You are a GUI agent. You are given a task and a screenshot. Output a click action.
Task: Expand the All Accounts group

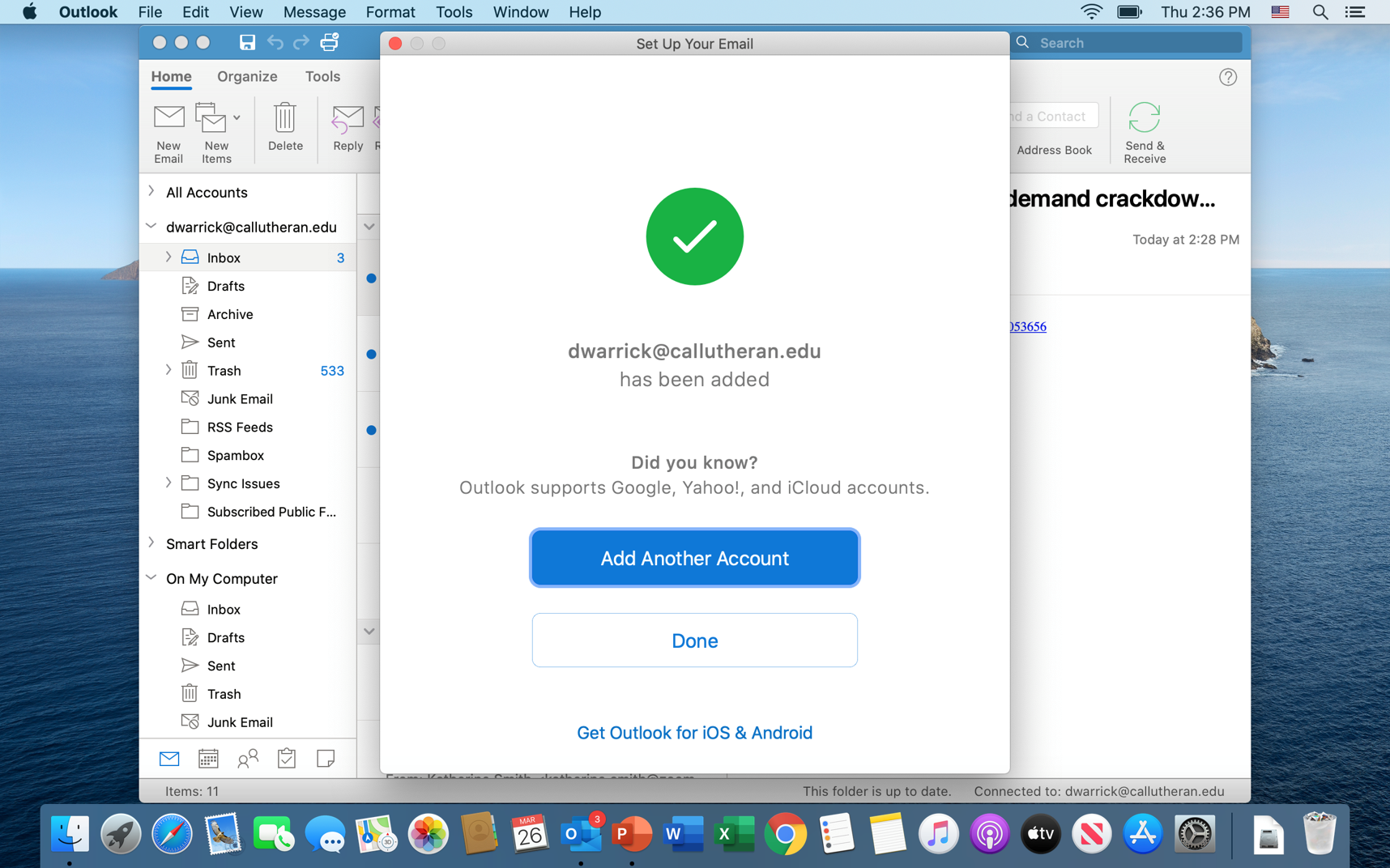point(151,192)
